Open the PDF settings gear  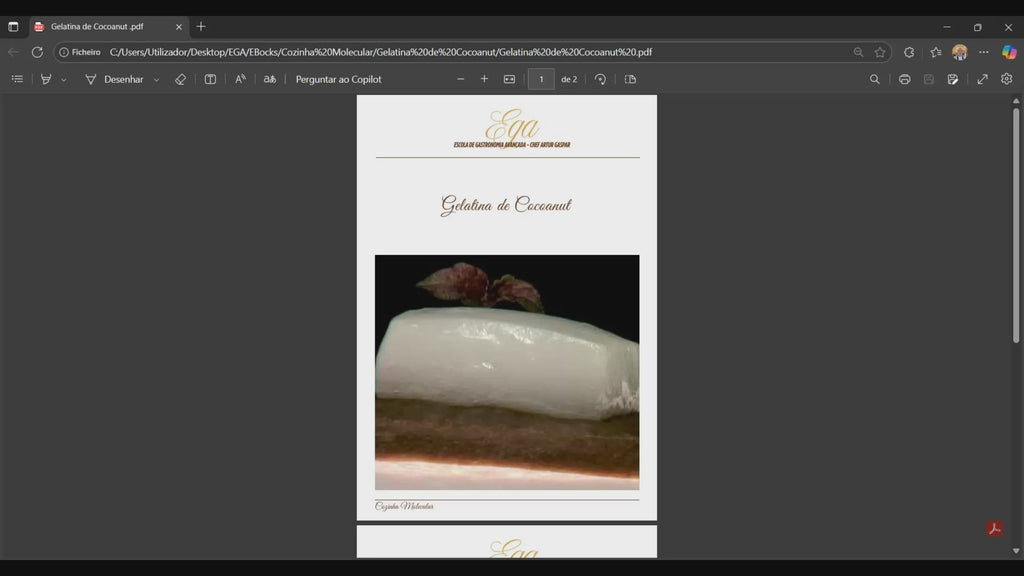pyautogui.click(x=1006, y=79)
